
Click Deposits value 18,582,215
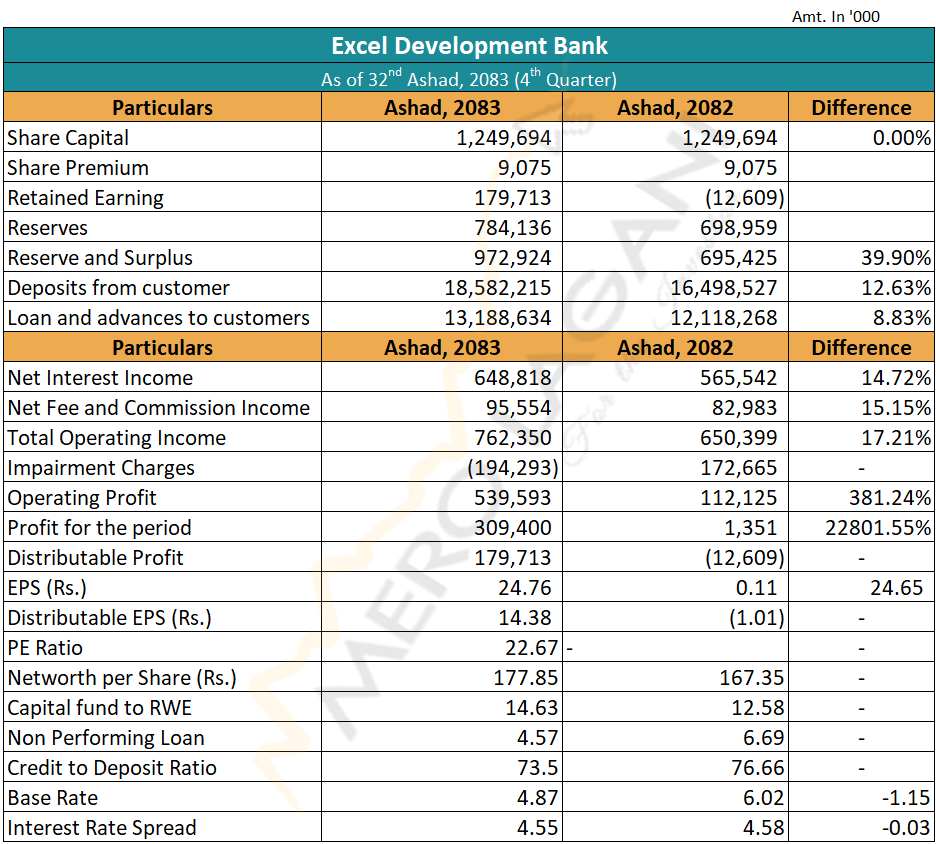click(x=498, y=288)
